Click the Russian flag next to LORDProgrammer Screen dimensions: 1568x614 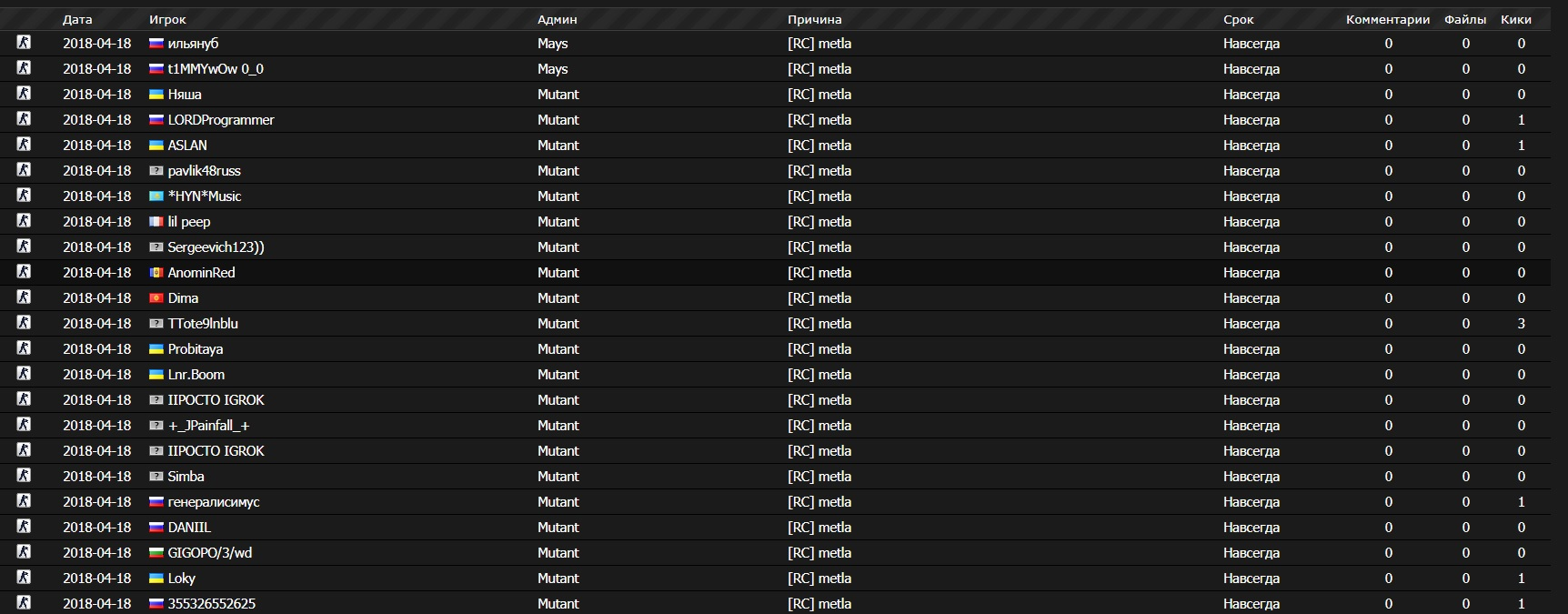[x=156, y=119]
